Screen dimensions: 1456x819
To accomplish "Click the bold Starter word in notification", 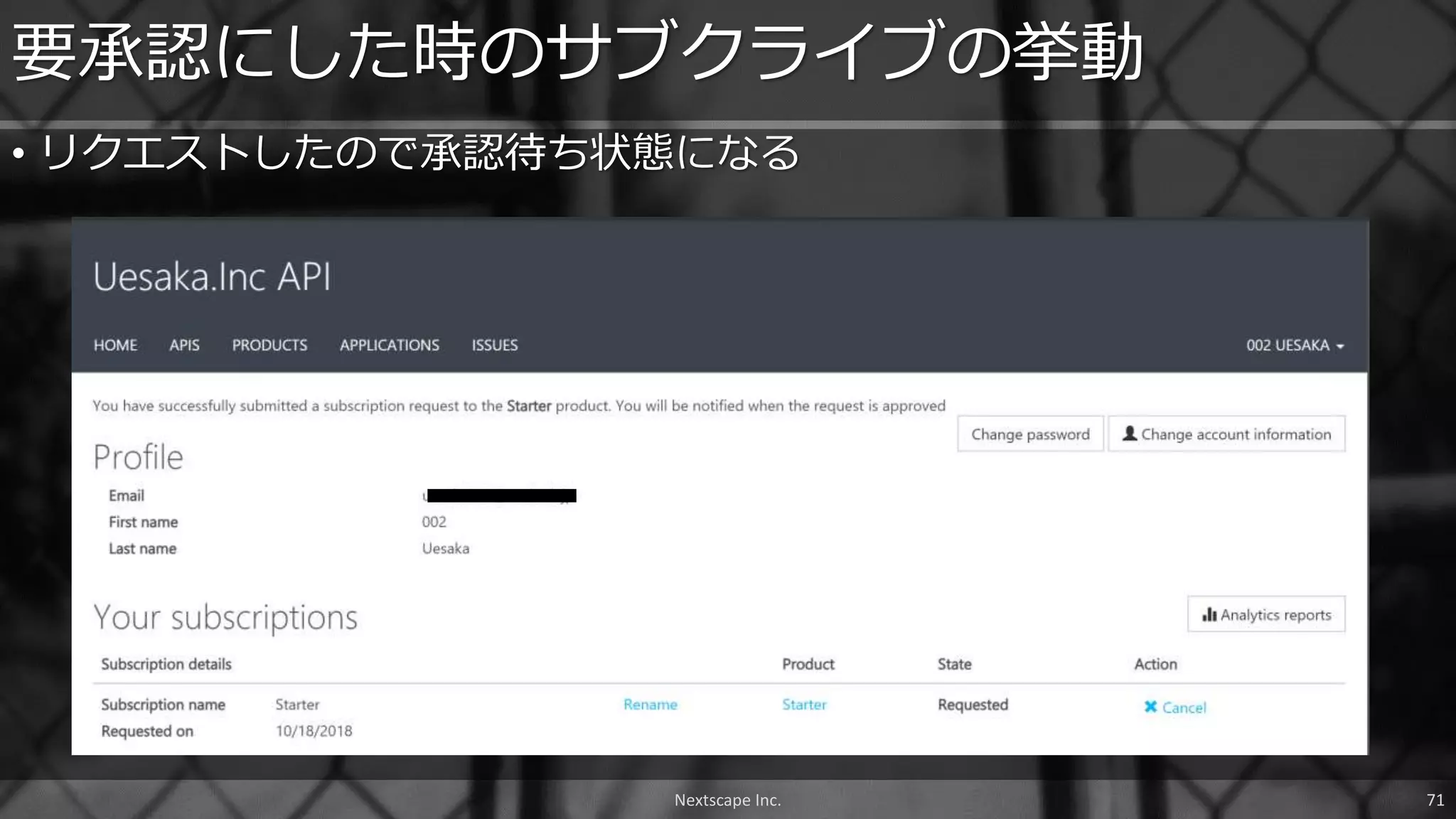I will pos(529,406).
